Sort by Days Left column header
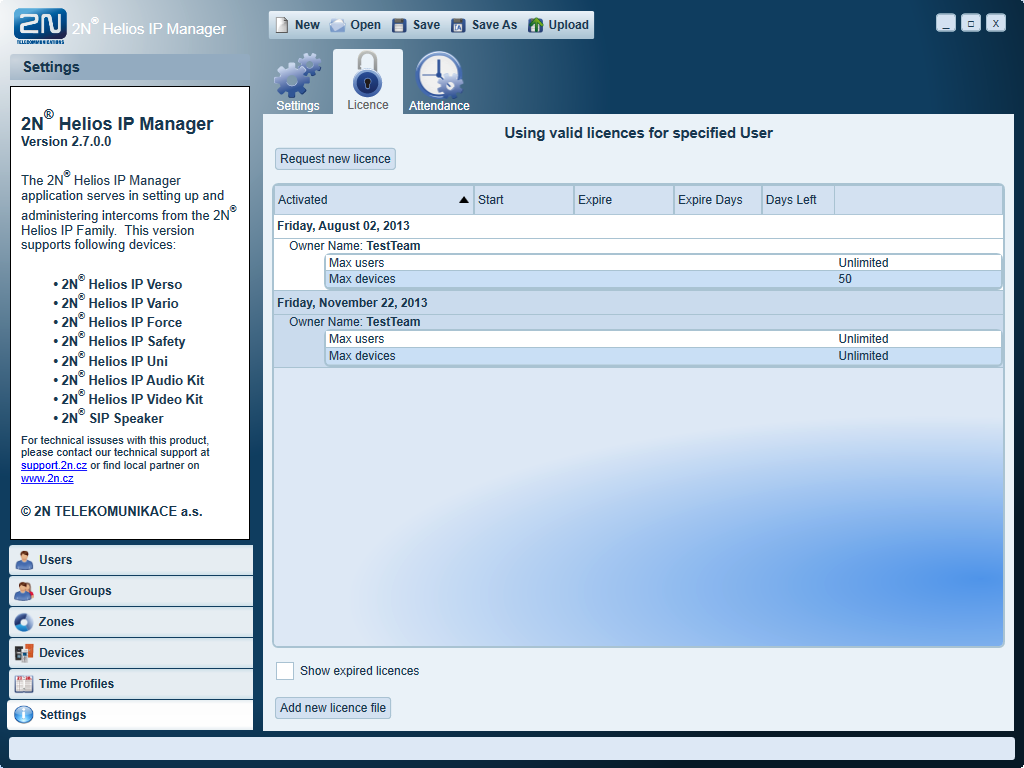 pos(798,200)
